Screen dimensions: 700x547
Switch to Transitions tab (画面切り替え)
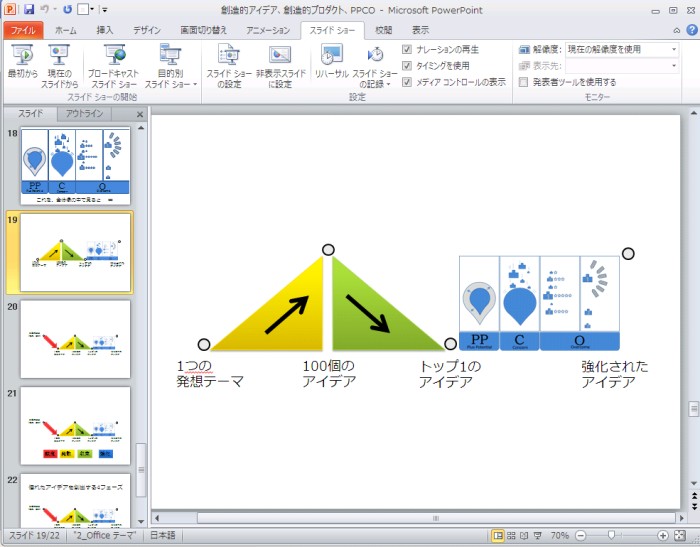tap(204, 30)
